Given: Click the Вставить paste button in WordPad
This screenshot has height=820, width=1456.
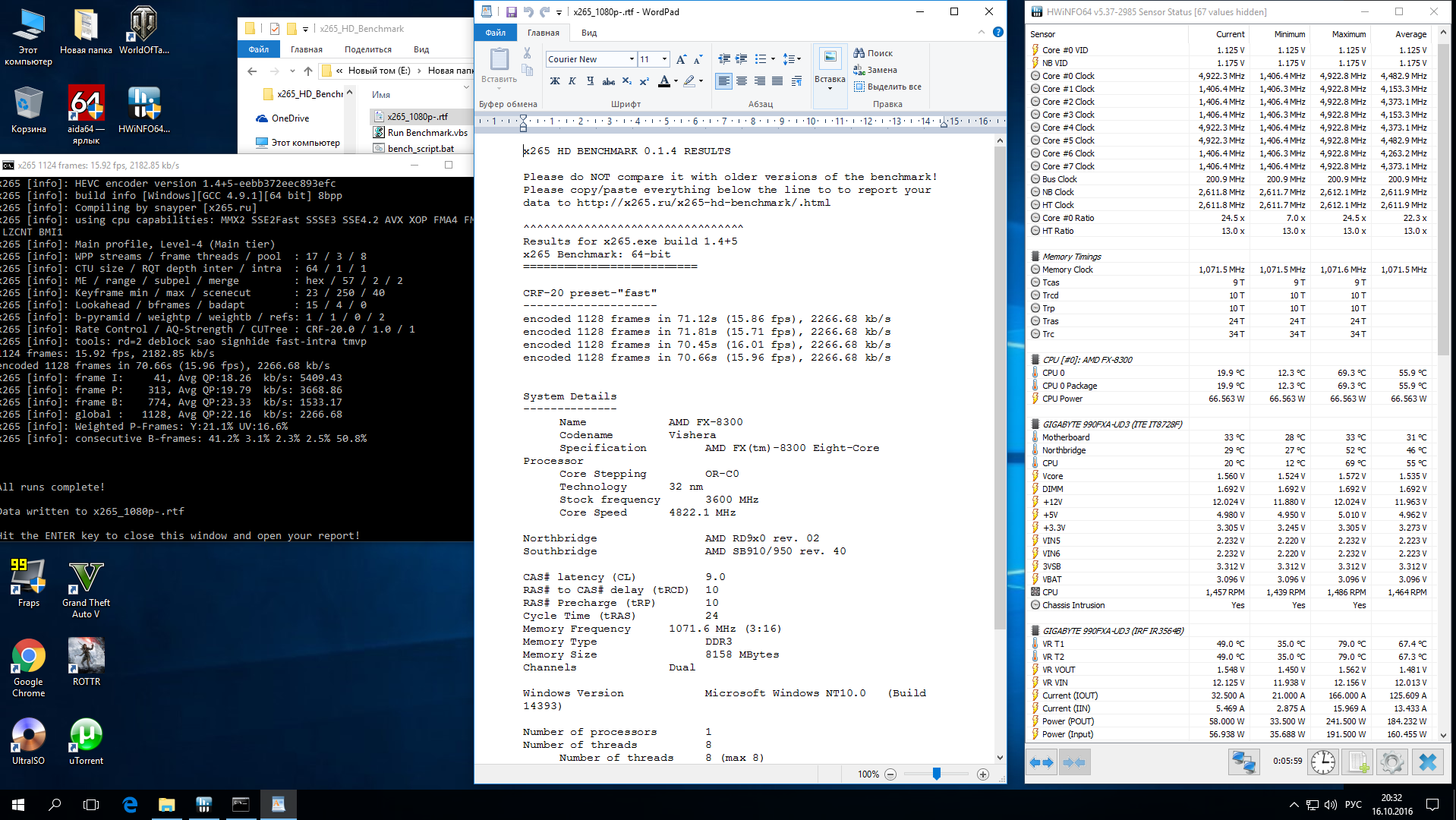Looking at the screenshot, I should click(499, 67).
